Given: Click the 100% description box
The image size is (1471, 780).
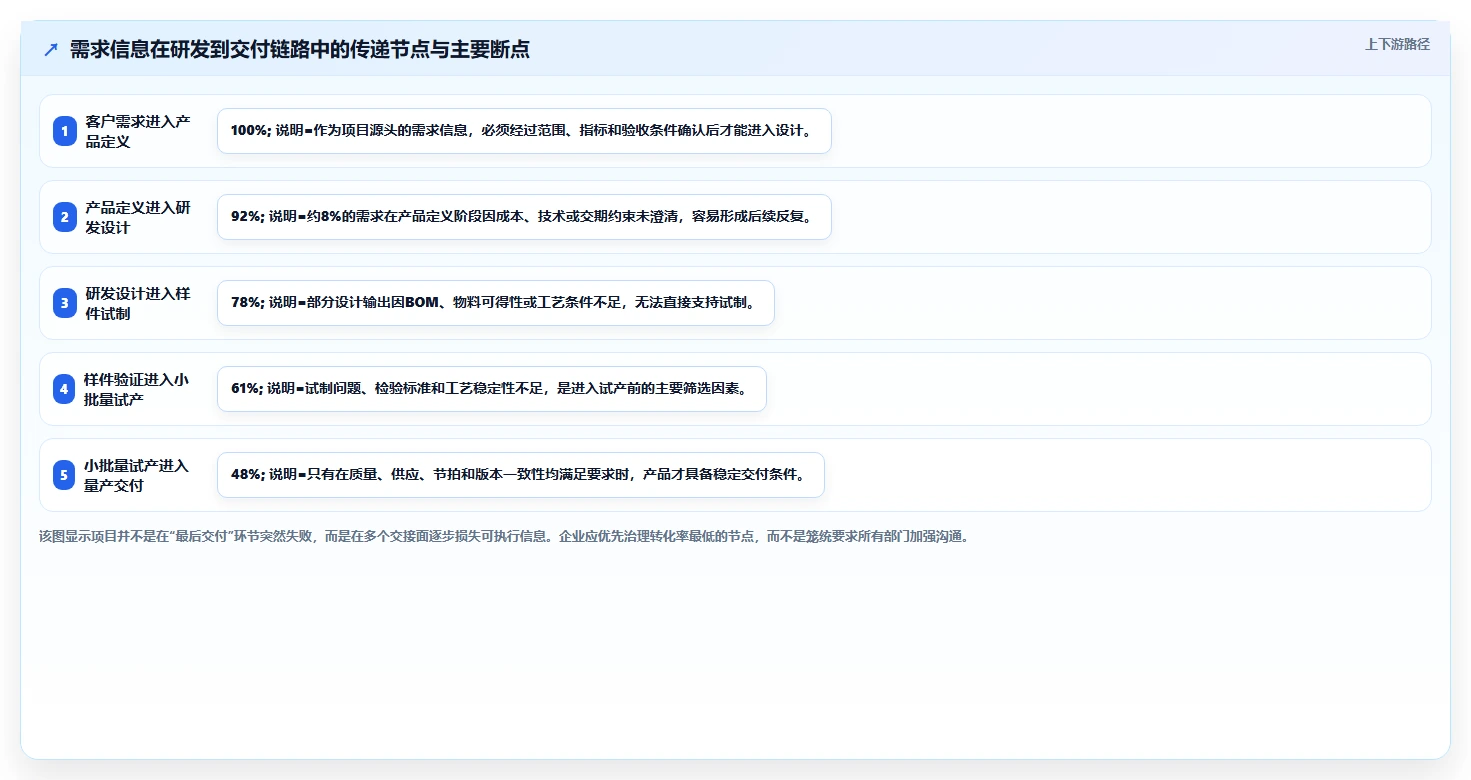Looking at the screenshot, I should click(x=524, y=131).
